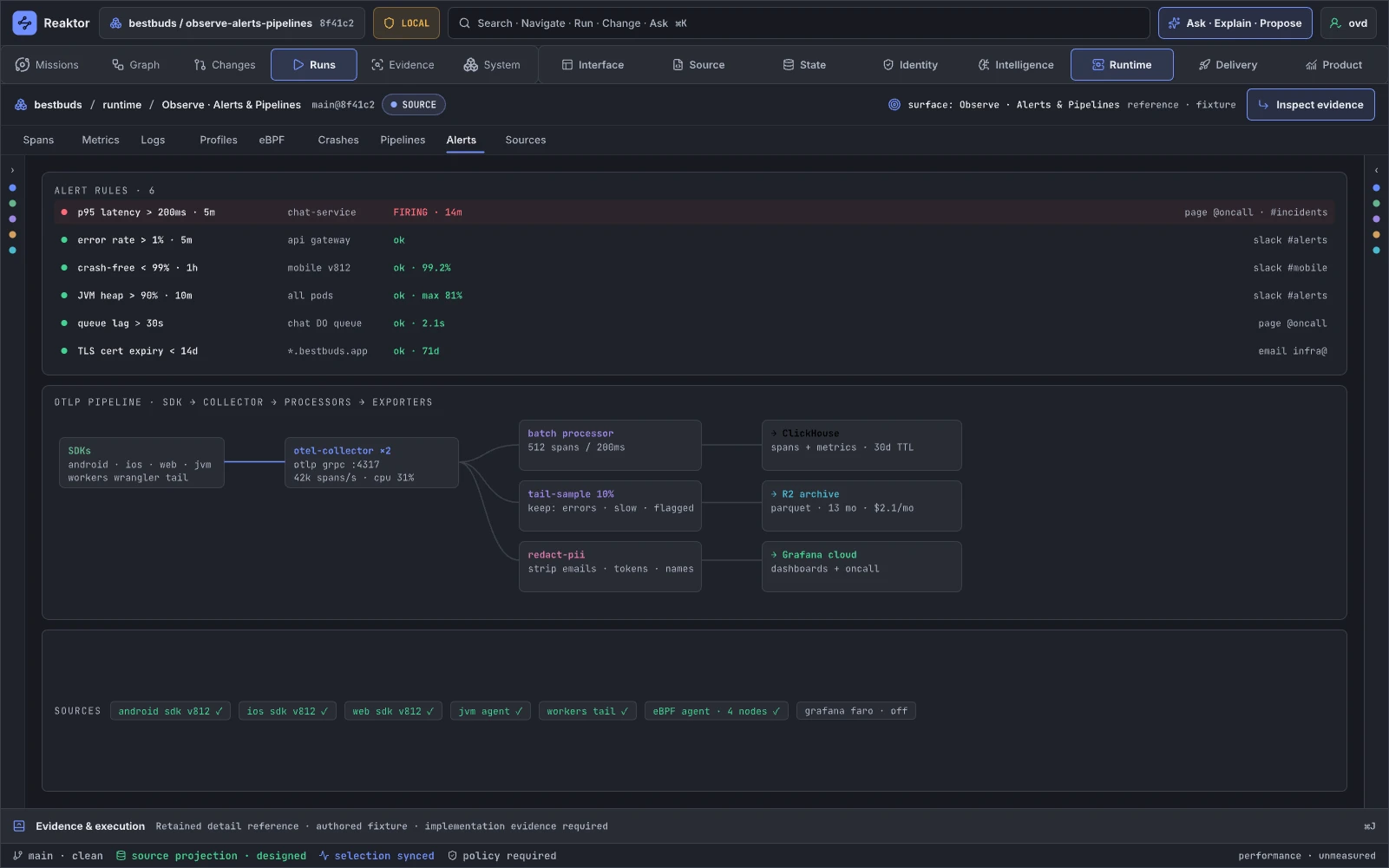Viewport: 1389px width, 868px height.
Task: Click the 'otel-collector ×2' pipeline node
Action: pyautogui.click(x=371, y=463)
